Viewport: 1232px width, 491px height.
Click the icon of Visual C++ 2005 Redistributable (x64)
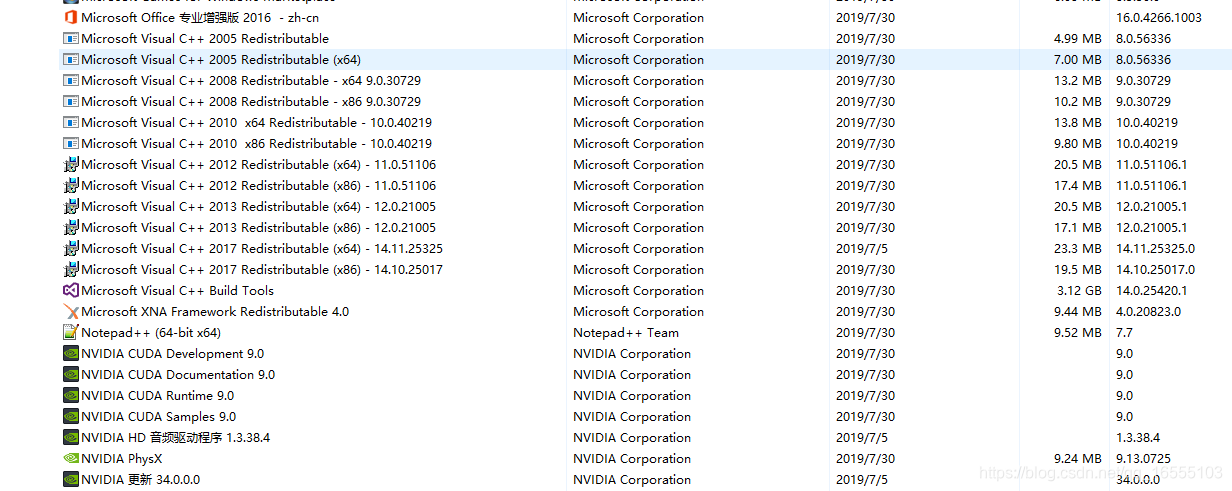pos(71,60)
